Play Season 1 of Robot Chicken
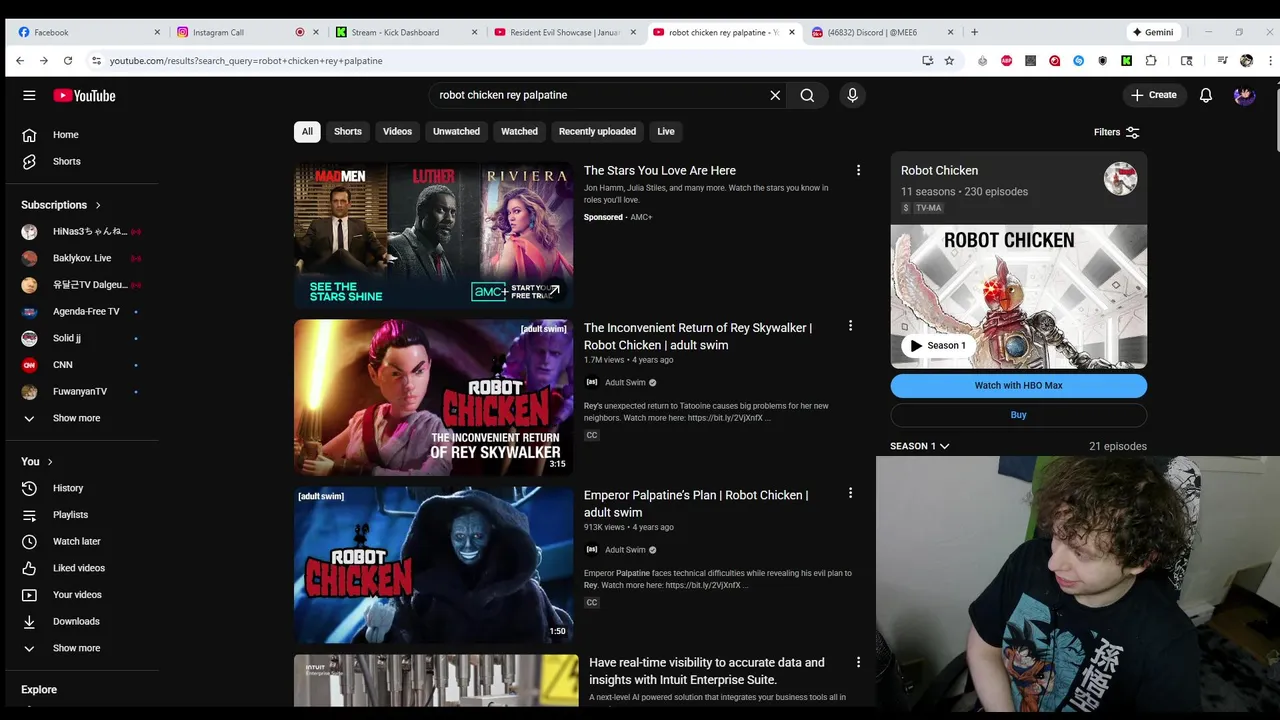 (x=937, y=346)
